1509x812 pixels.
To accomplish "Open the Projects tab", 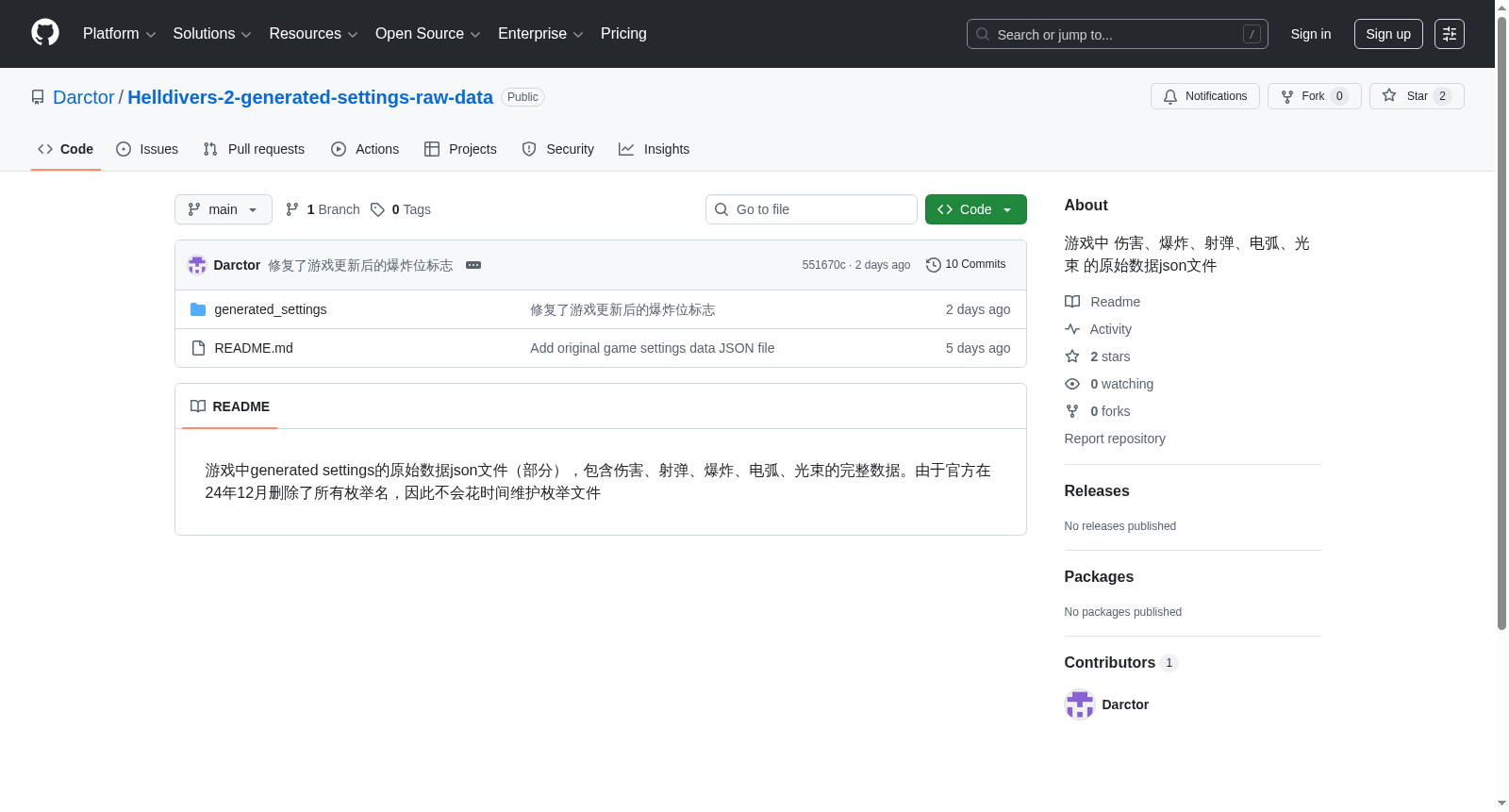I will (460, 149).
